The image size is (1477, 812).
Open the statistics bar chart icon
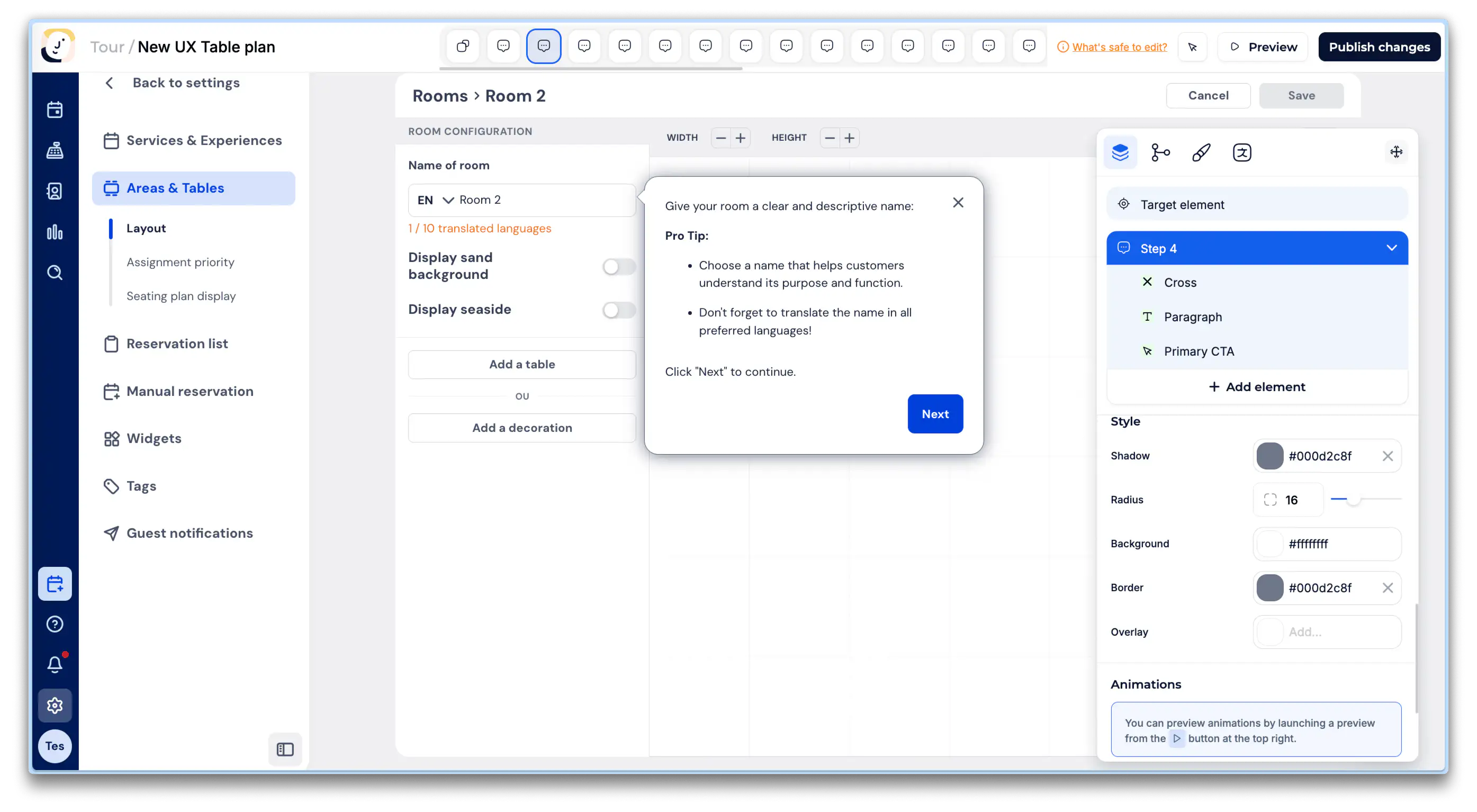point(55,232)
